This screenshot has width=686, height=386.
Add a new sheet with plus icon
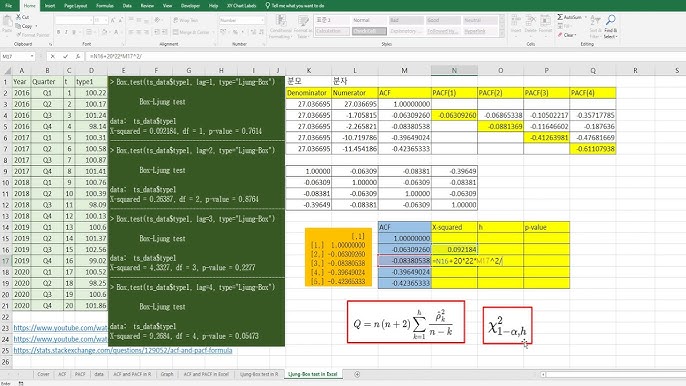coord(357,374)
